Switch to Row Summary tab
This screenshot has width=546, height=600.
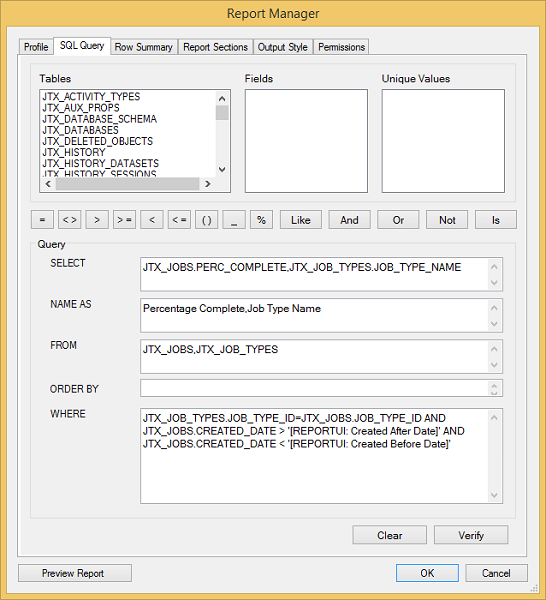(x=143, y=47)
